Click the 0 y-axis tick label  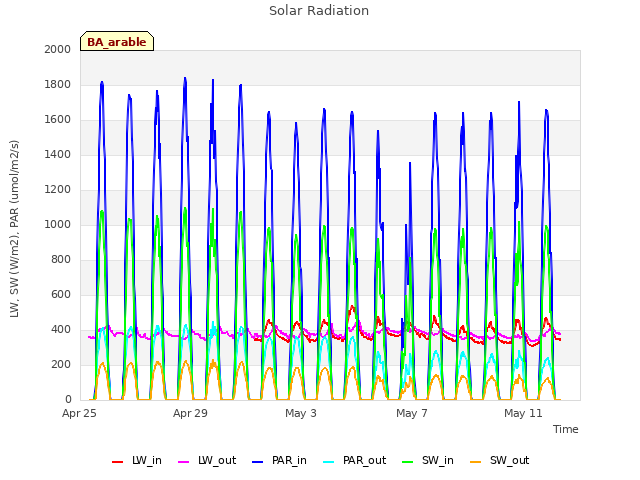(68, 400)
